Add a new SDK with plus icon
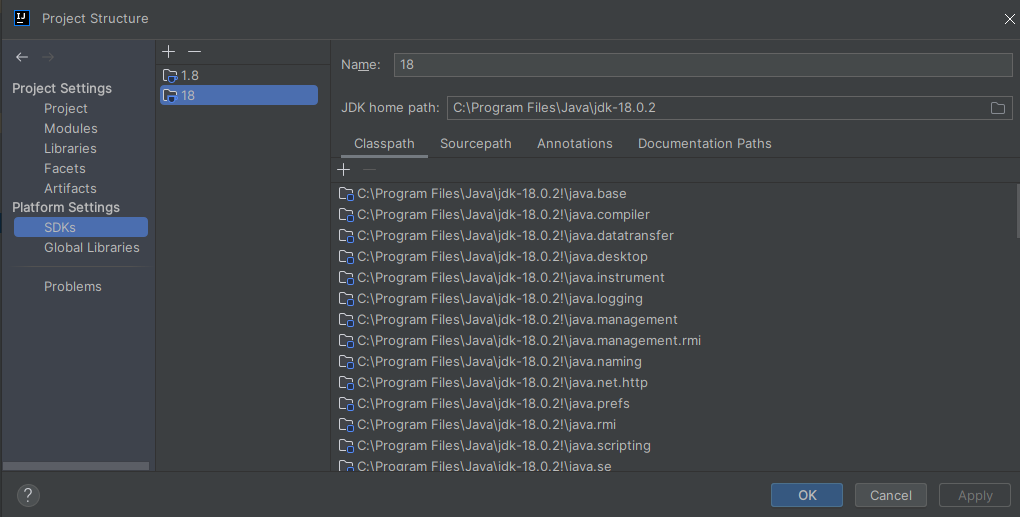Image resolution: width=1020 pixels, height=517 pixels. pos(168,51)
